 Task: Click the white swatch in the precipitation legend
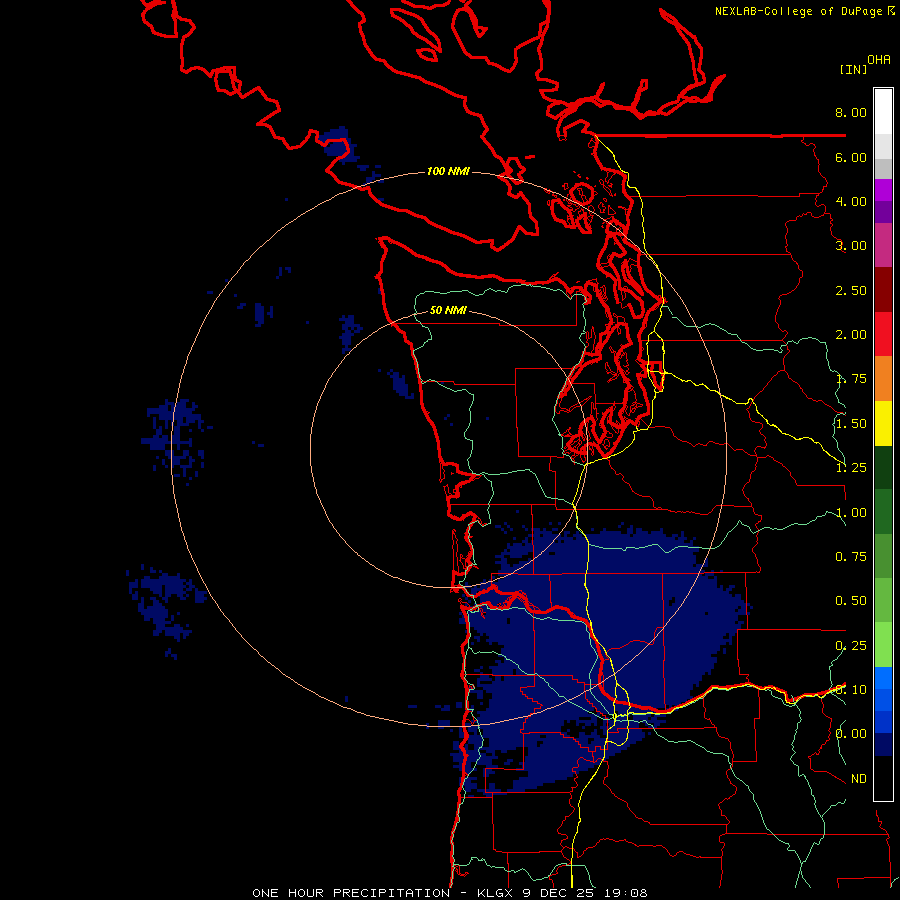883,111
